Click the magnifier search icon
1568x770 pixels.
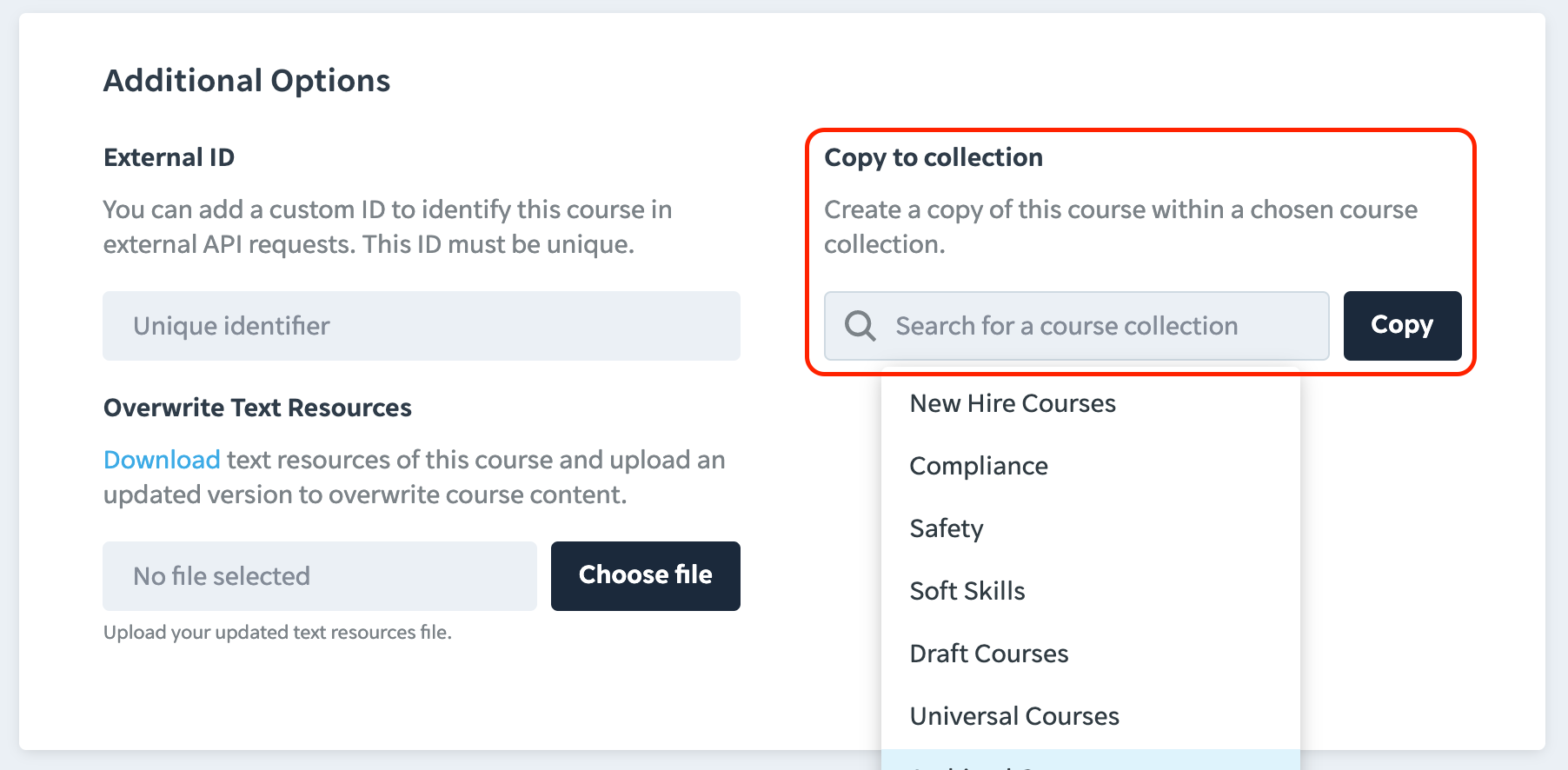tap(860, 326)
